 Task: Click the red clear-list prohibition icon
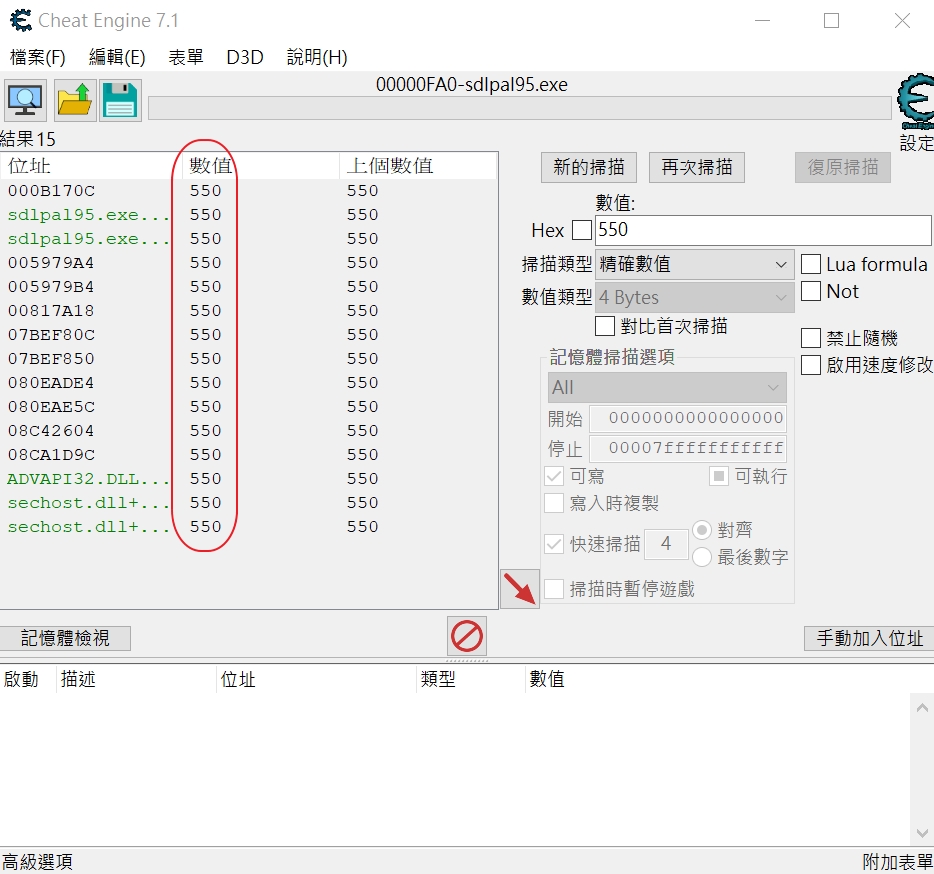(467, 636)
